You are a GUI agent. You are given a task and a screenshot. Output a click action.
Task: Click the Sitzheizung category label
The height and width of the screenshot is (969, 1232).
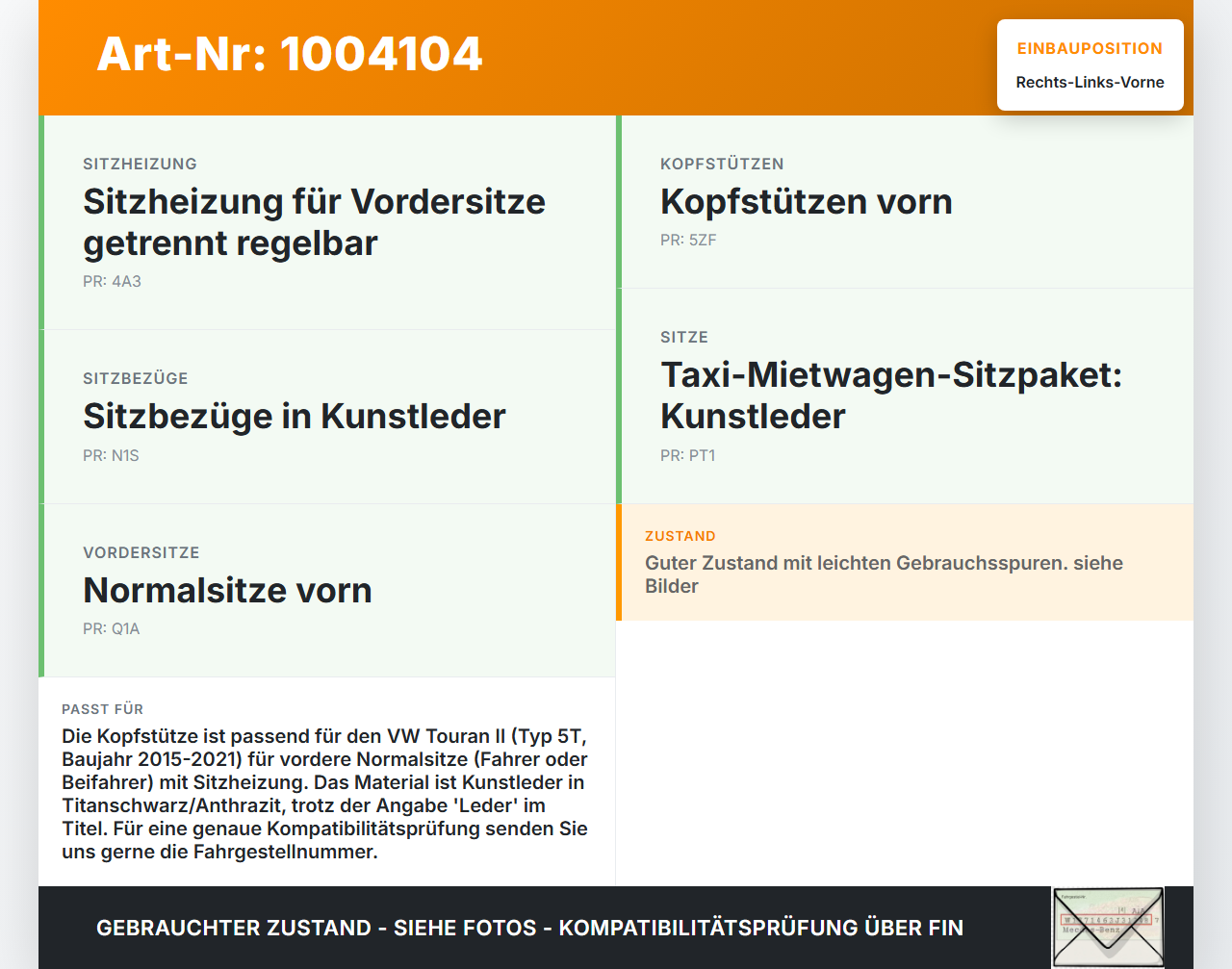click(140, 164)
